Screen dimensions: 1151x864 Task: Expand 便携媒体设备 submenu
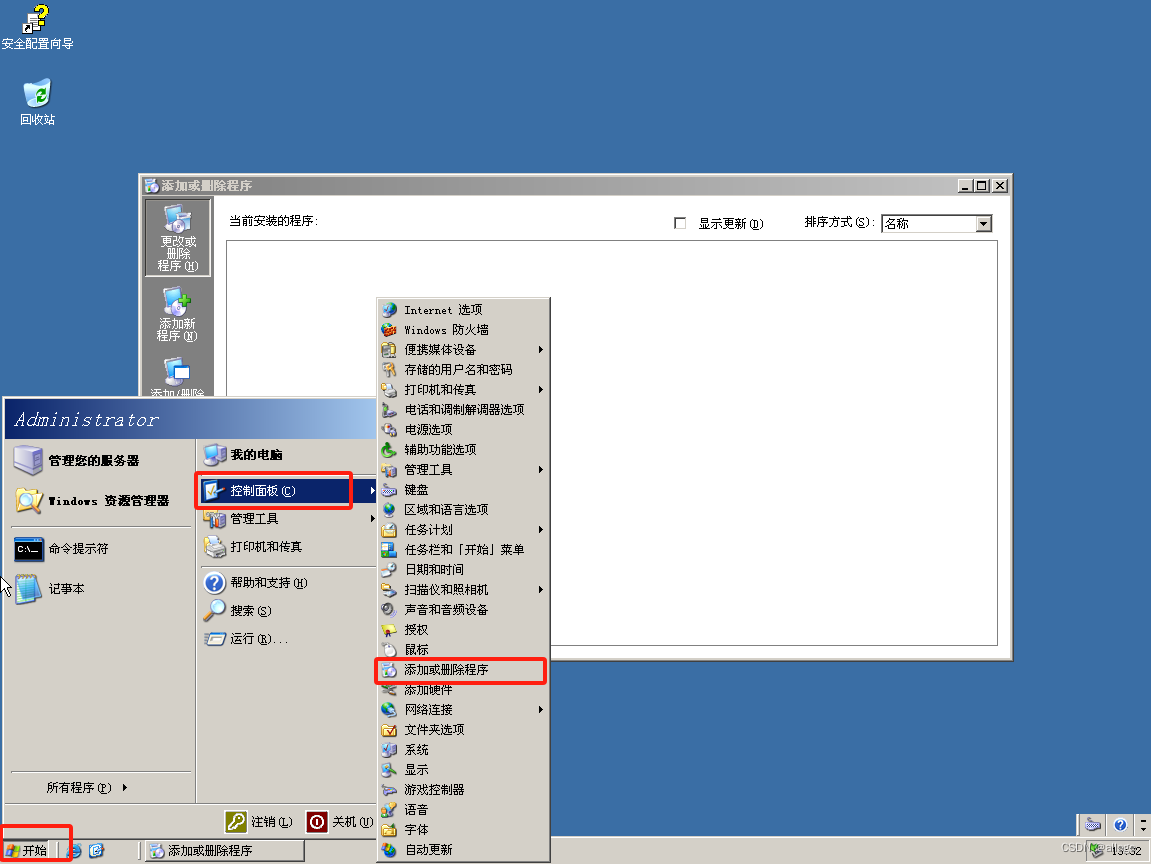coord(463,349)
